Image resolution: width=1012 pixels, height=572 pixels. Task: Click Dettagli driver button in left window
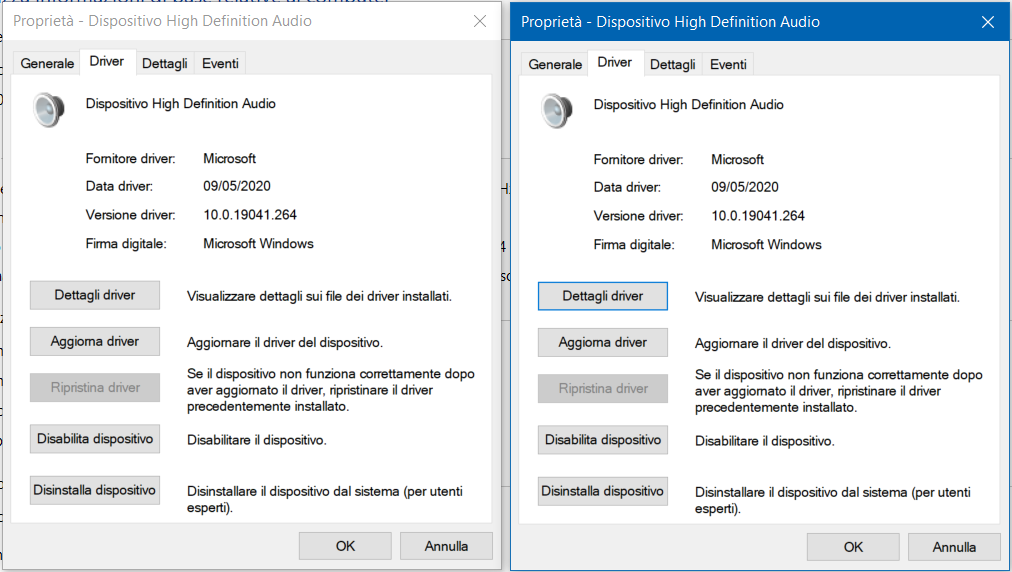[95, 295]
